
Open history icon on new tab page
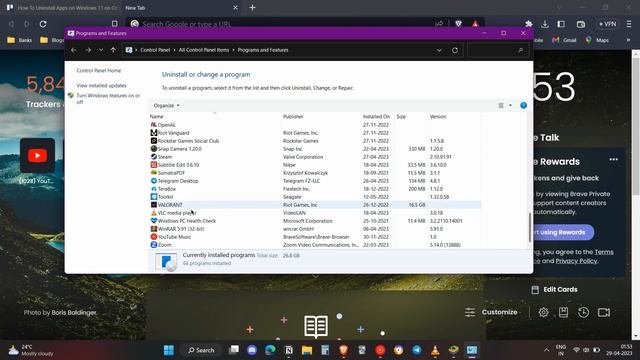[x=583, y=312]
